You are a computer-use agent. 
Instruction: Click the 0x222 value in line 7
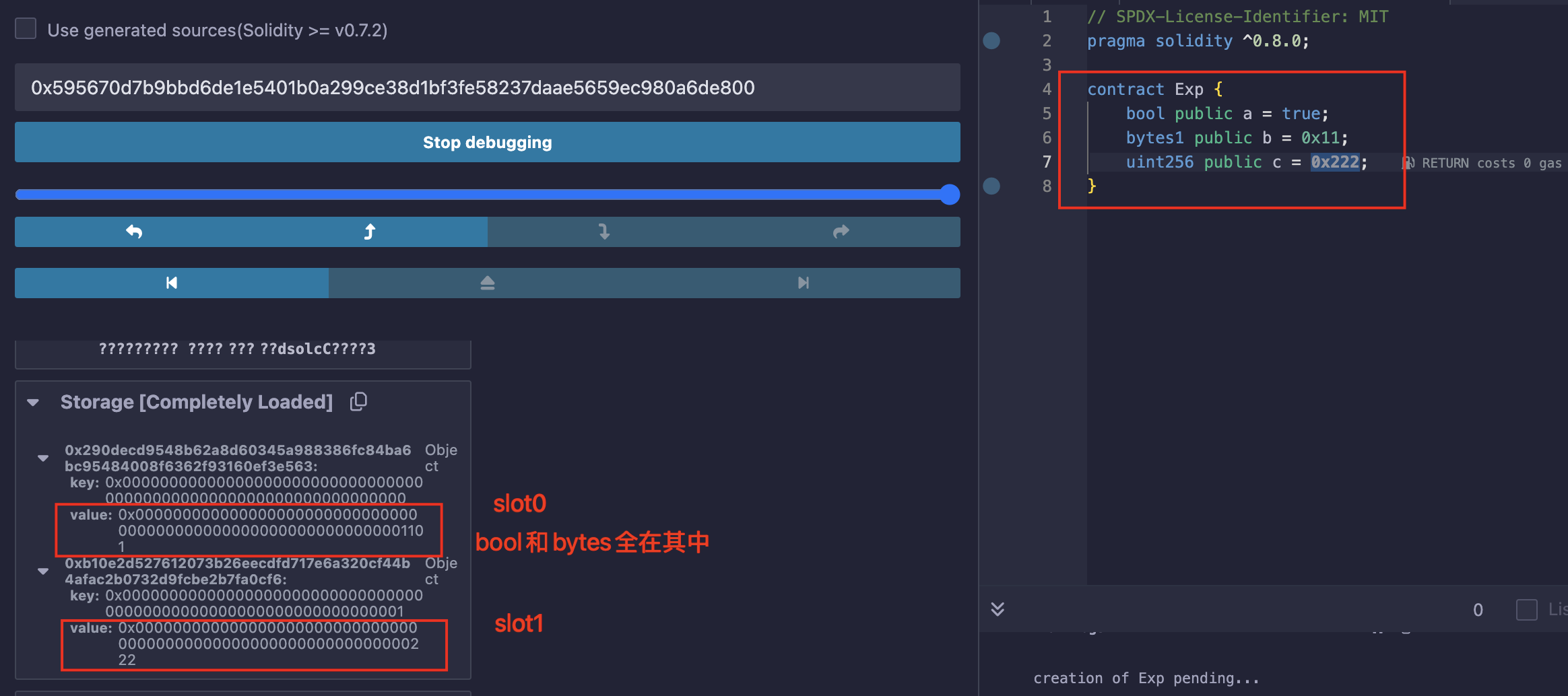tap(1334, 162)
